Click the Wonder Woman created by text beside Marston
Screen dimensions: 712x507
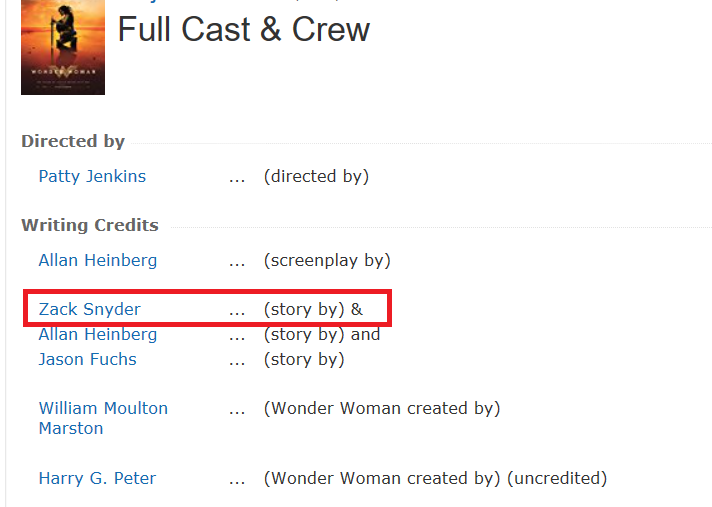click(x=382, y=408)
